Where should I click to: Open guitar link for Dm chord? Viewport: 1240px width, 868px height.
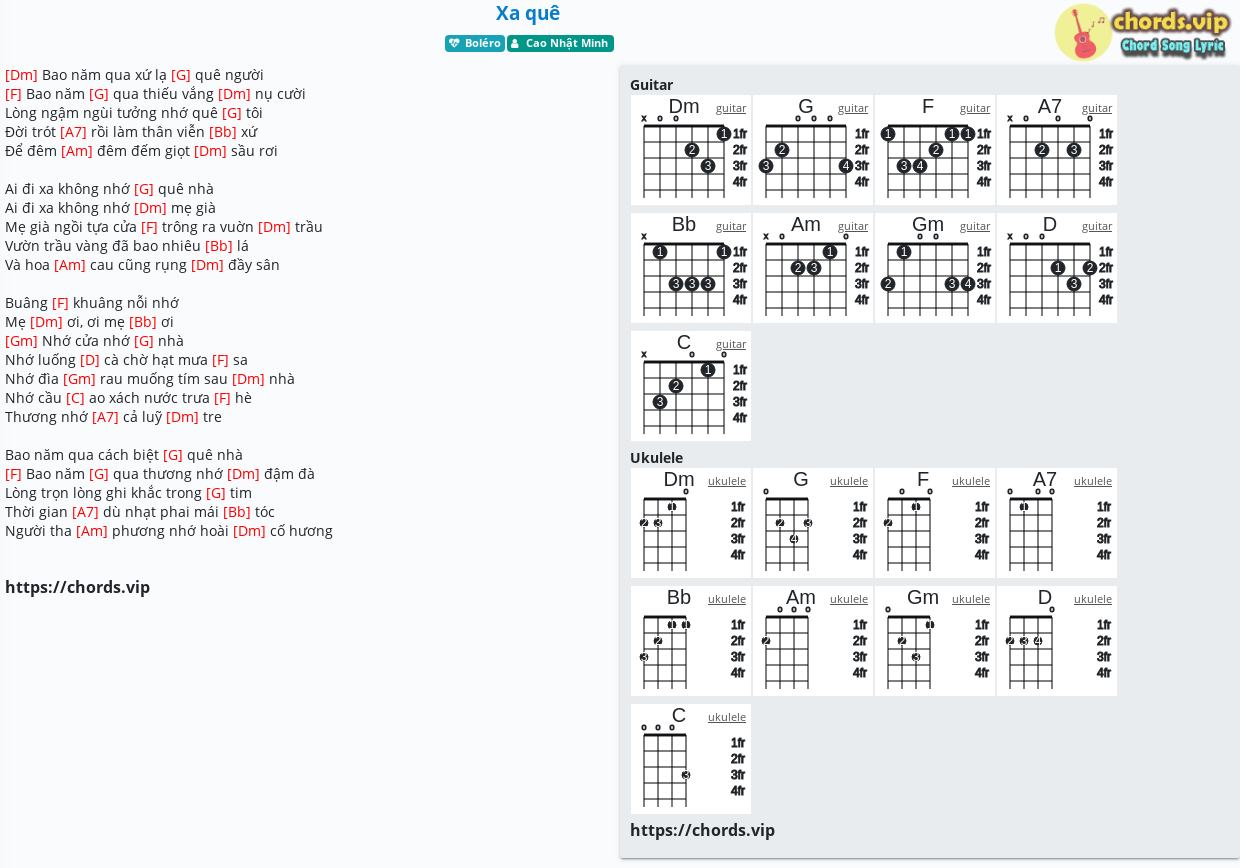[x=731, y=108]
